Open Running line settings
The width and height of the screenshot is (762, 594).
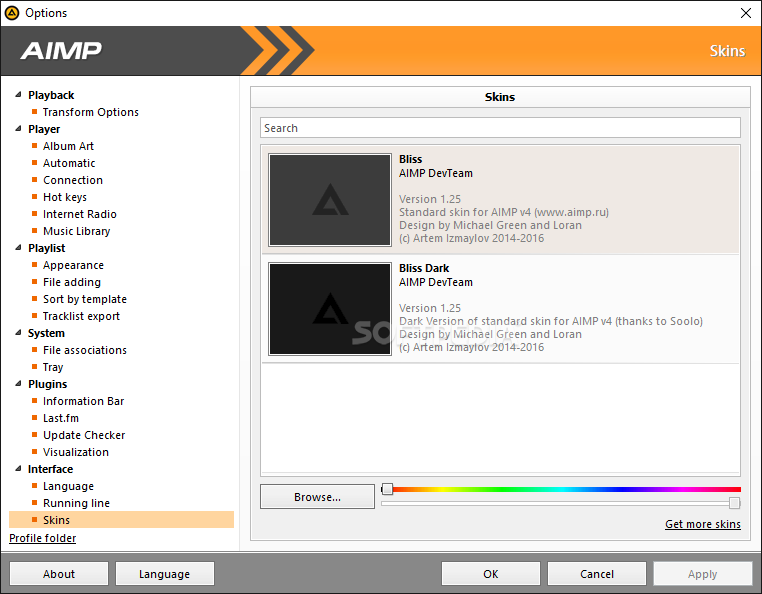(76, 504)
